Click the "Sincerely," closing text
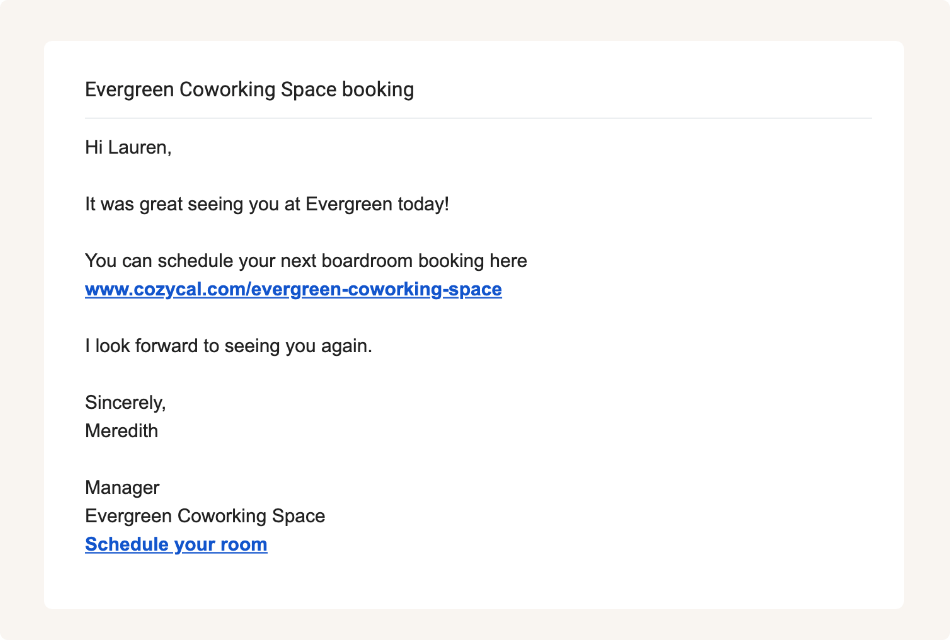This screenshot has width=950, height=640. pyautogui.click(x=125, y=403)
